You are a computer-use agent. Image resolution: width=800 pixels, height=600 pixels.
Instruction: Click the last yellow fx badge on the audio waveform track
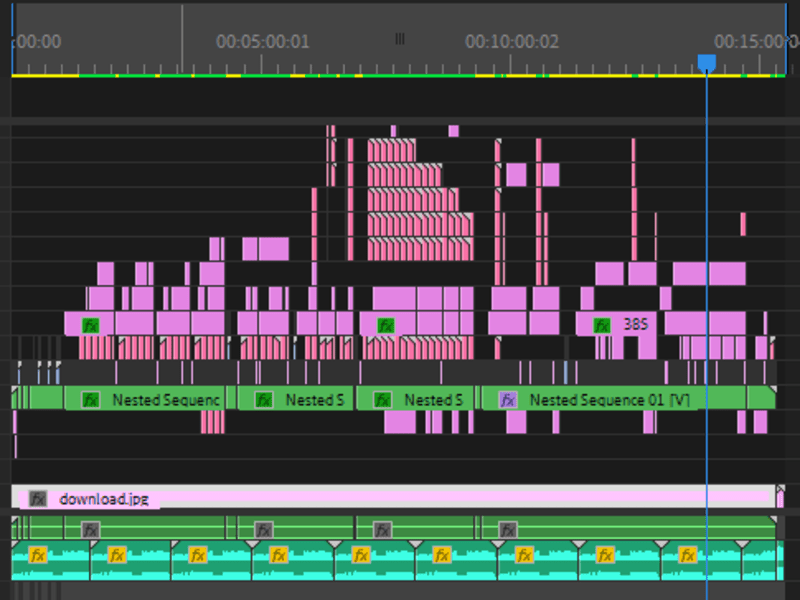(x=687, y=555)
